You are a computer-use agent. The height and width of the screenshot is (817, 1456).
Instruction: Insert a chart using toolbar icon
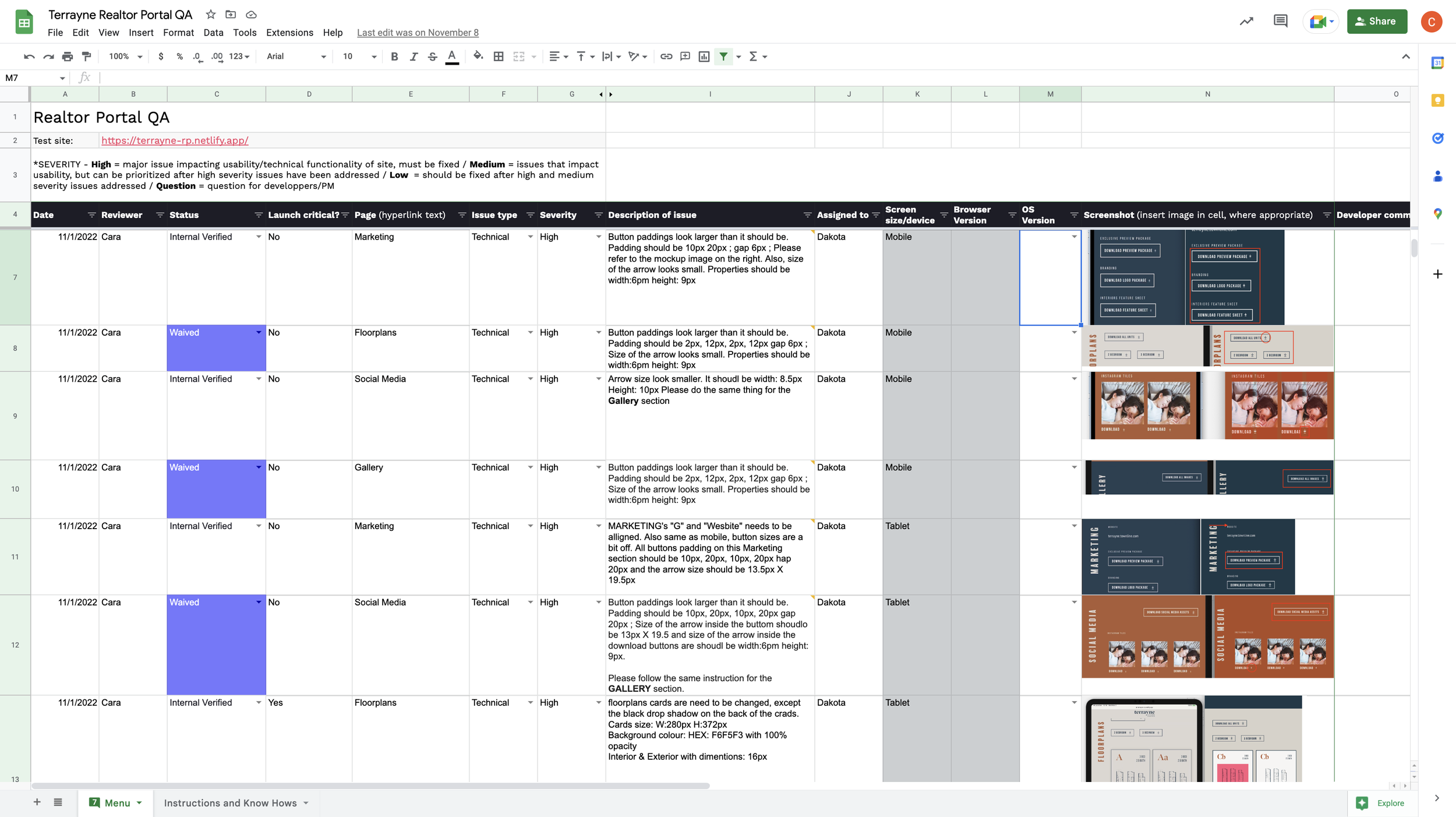point(704,57)
